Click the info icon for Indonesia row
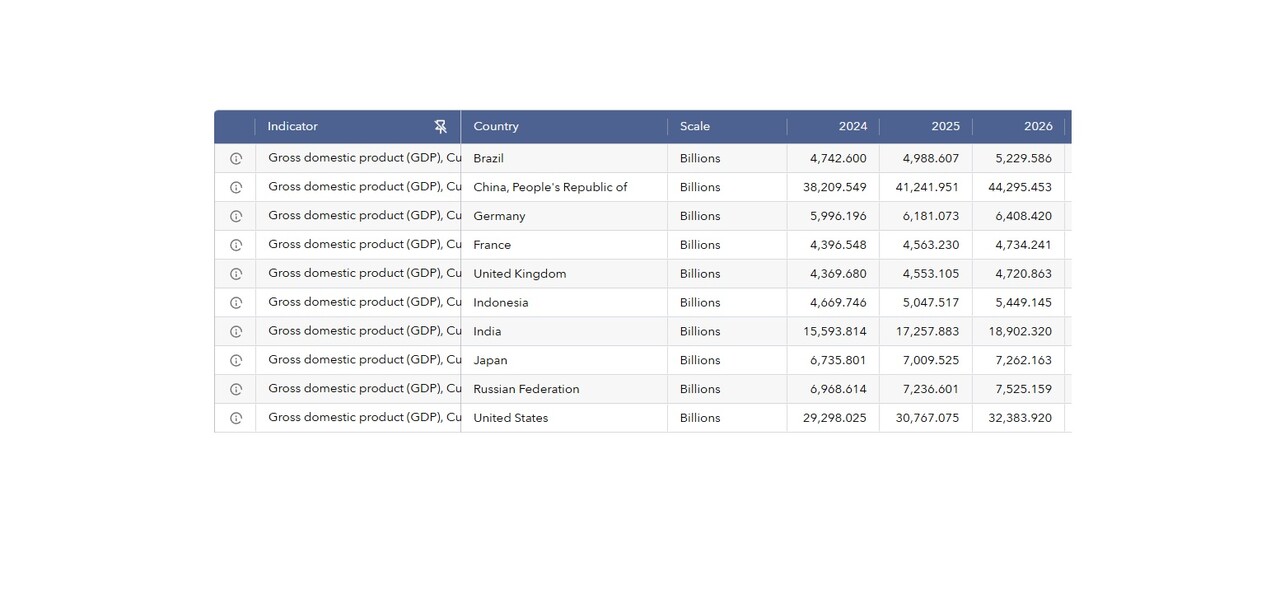This screenshot has height=604, width=1280. click(x=236, y=303)
